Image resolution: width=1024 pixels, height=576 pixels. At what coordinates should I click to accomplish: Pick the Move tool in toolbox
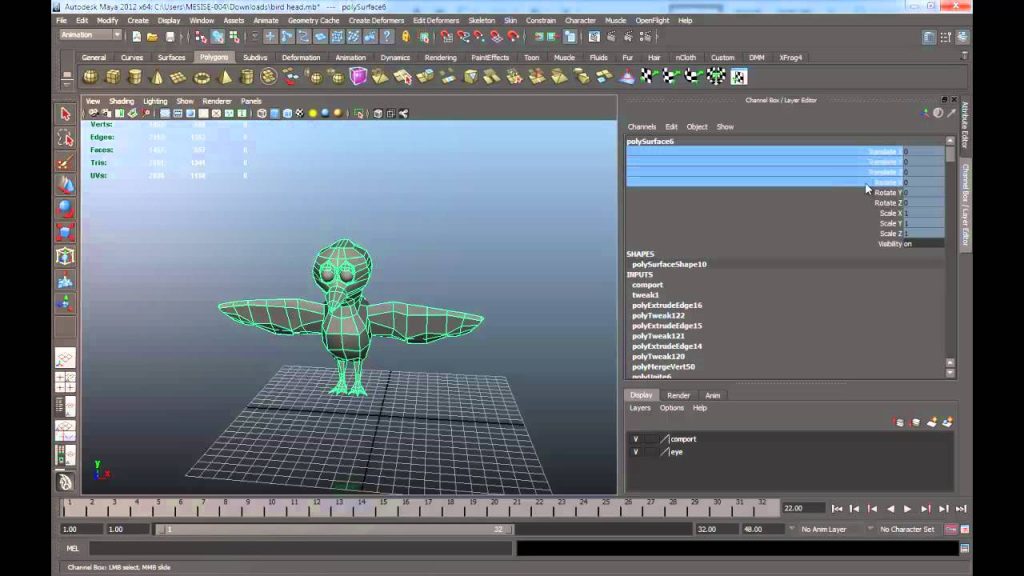click(x=65, y=185)
